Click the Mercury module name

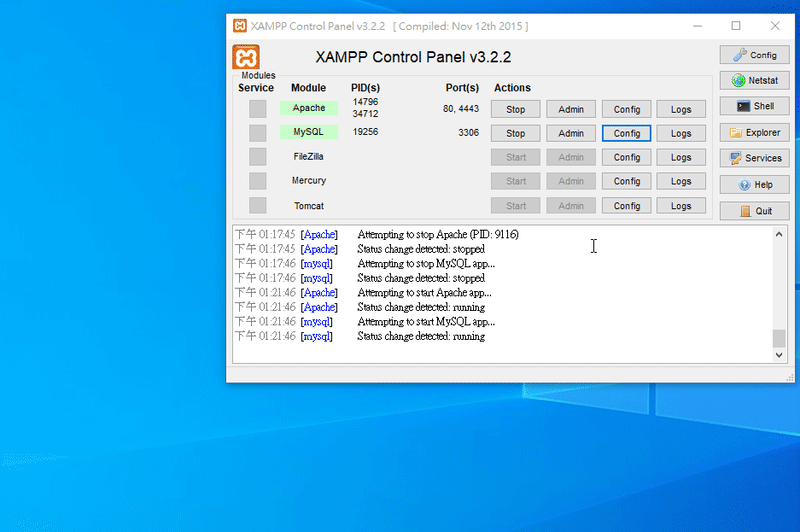click(309, 181)
